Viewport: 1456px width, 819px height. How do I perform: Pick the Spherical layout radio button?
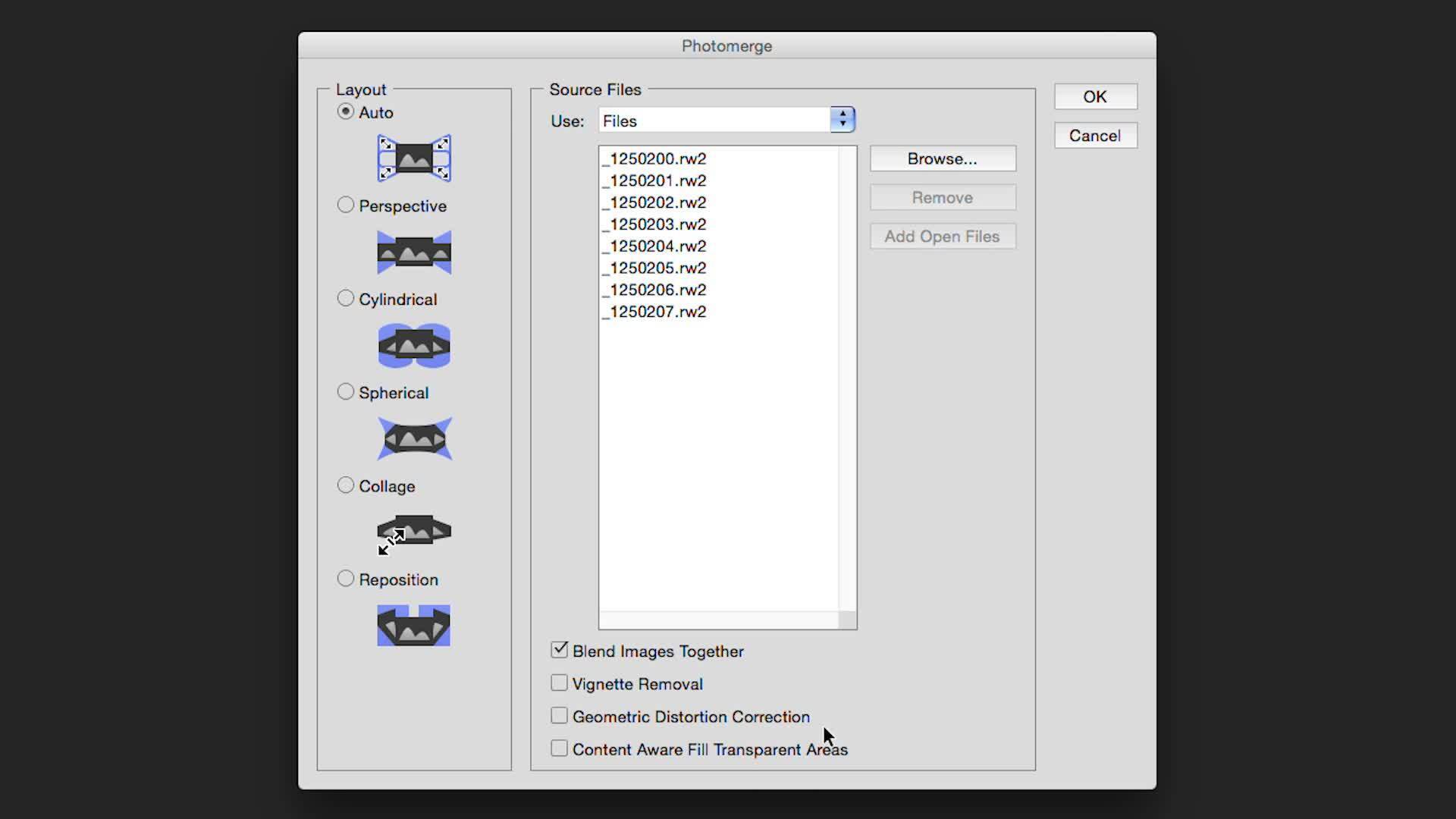346,391
